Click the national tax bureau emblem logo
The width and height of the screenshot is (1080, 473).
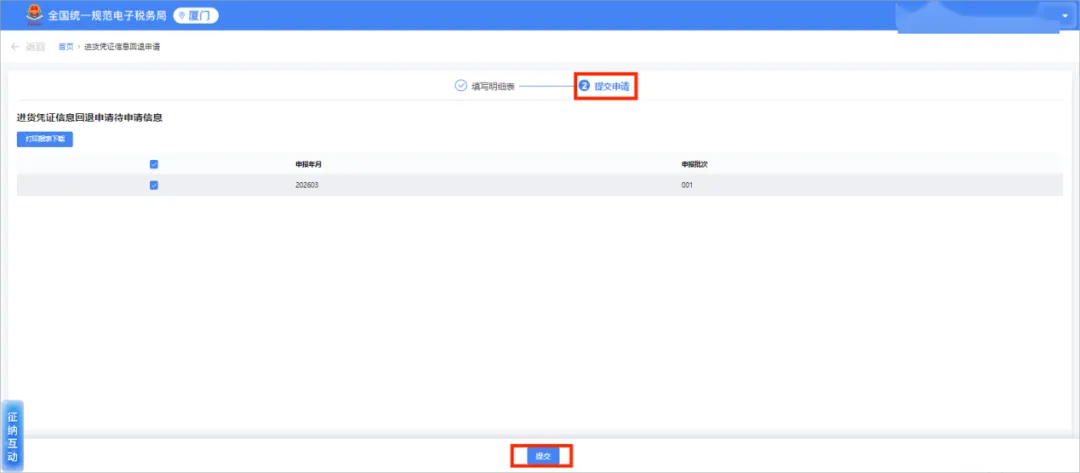point(34,14)
